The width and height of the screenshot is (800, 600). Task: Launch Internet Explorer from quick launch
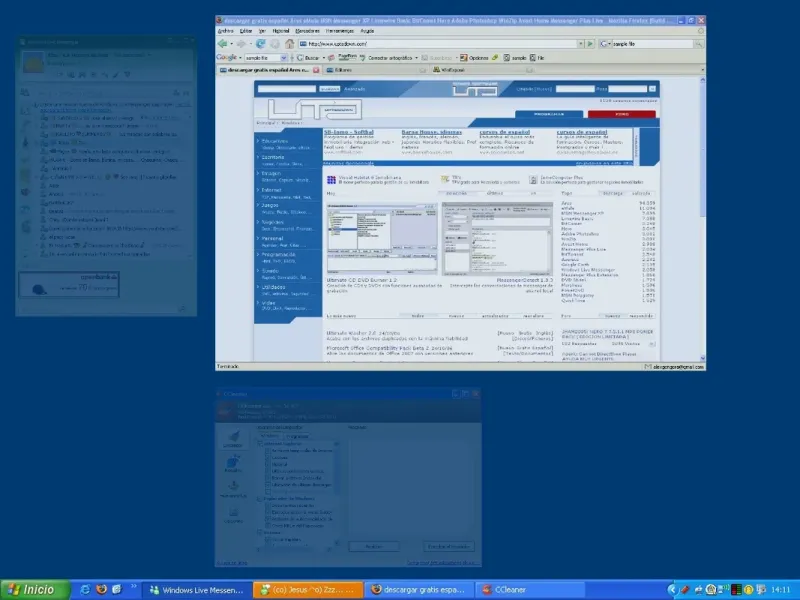(85, 590)
